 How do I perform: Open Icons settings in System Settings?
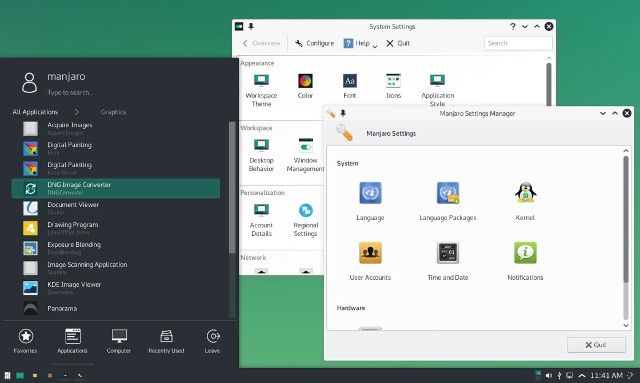[393, 86]
